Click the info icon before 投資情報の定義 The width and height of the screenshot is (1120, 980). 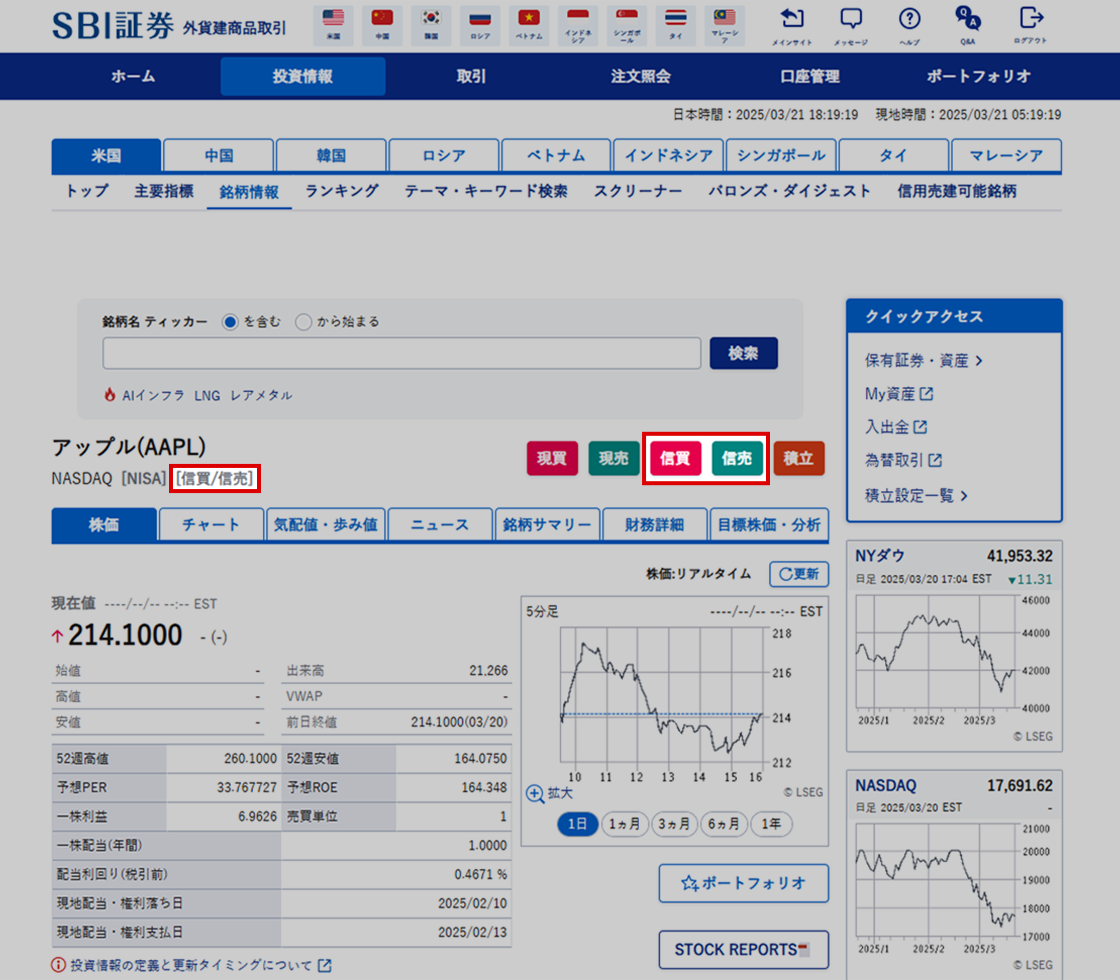pos(59,965)
